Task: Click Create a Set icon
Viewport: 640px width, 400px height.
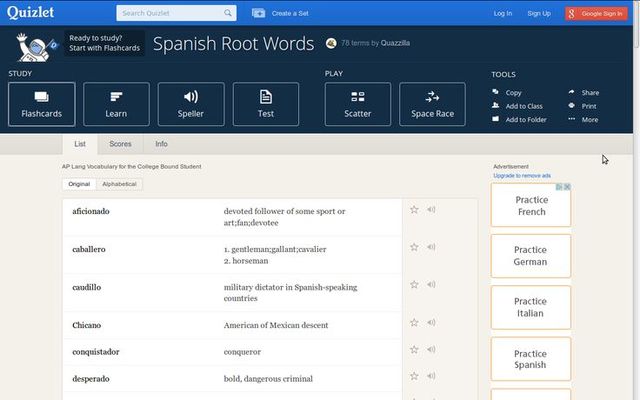Action: [258, 13]
